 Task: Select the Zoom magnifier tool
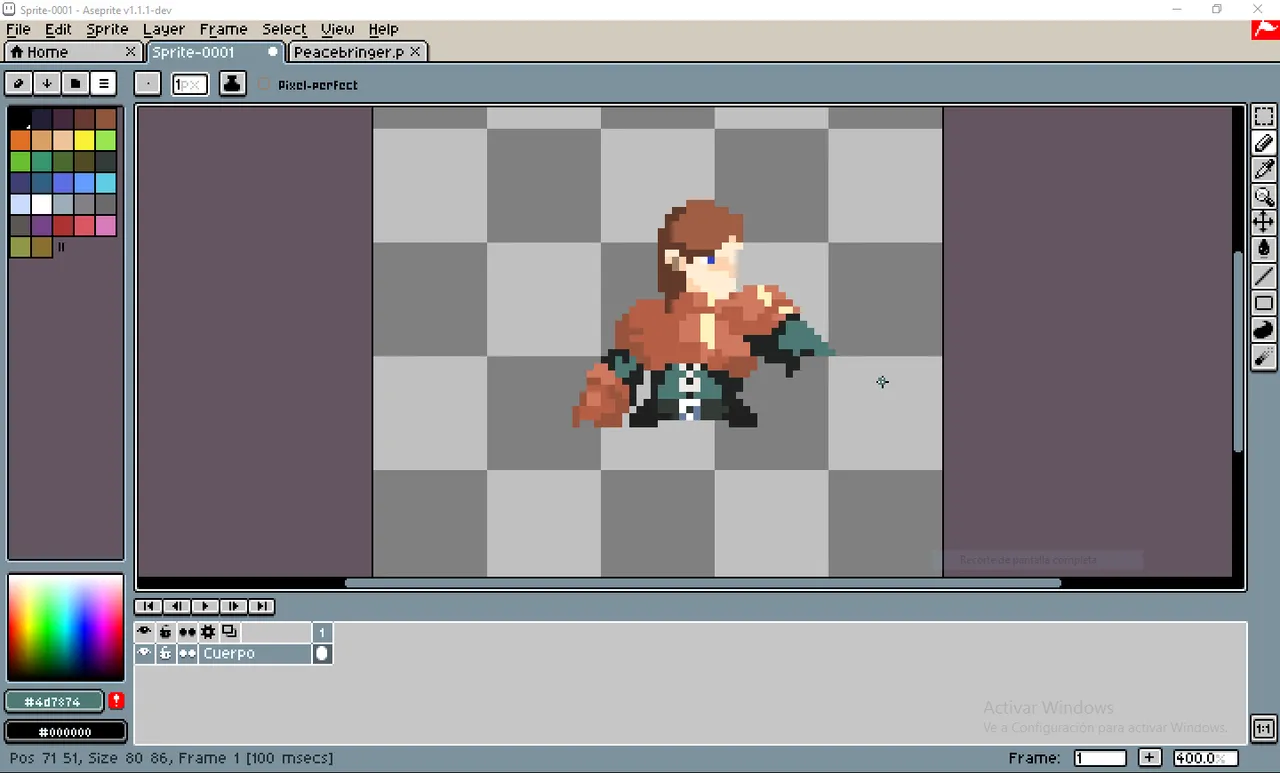[x=1264, y=196]
